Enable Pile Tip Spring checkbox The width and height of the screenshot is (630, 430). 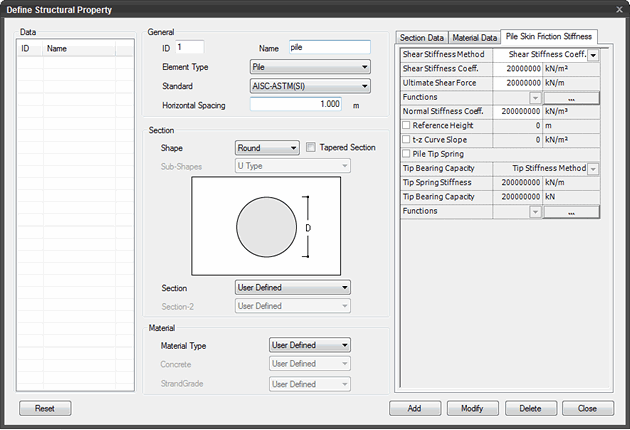pyautogui.click(x=406, y=154)
